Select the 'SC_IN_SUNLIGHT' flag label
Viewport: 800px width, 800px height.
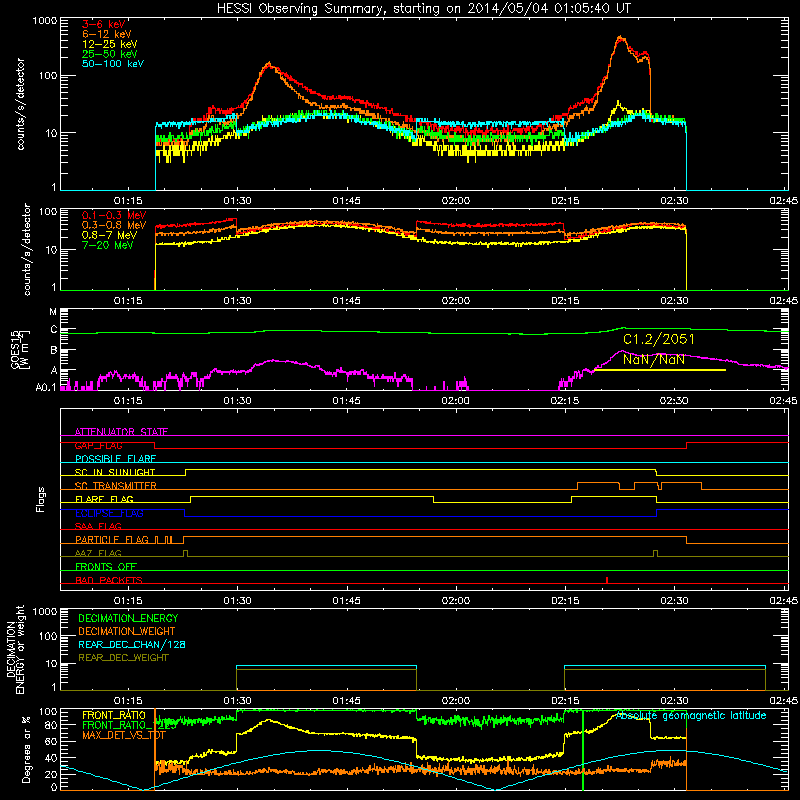[x=115, y=472]
